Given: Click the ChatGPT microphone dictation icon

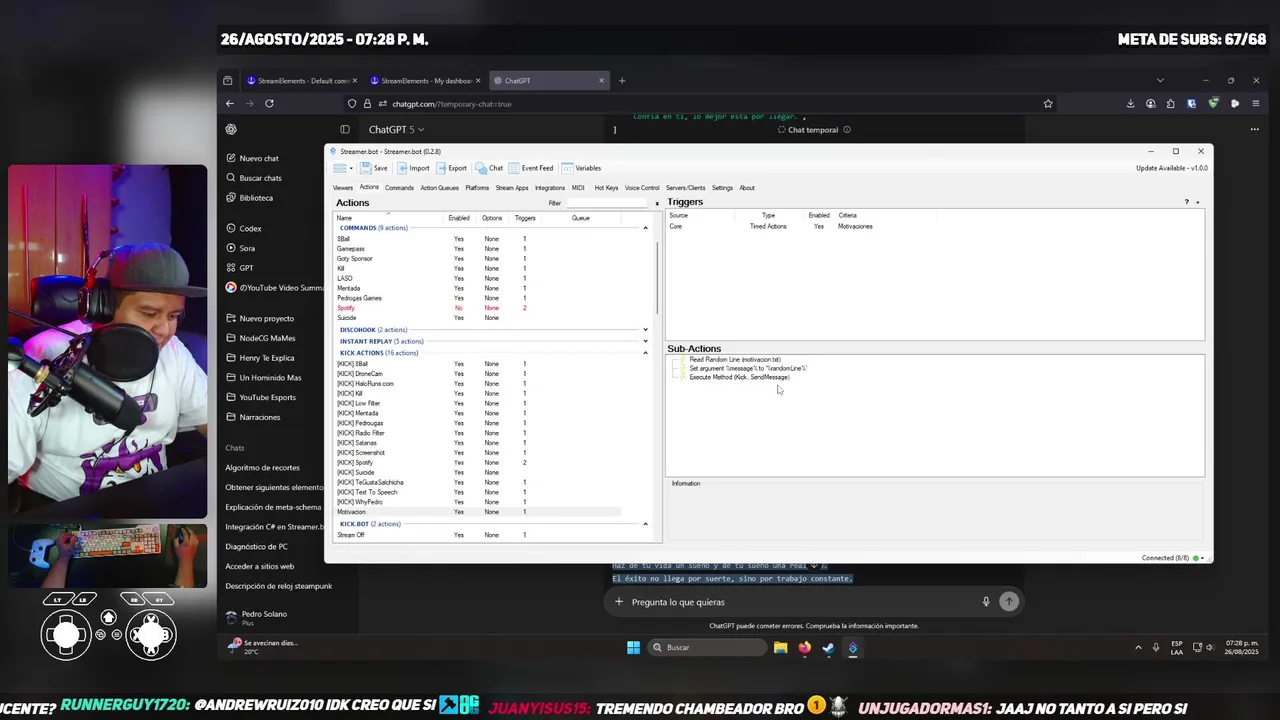Looking at the screenshot, I should coord(986,601).
